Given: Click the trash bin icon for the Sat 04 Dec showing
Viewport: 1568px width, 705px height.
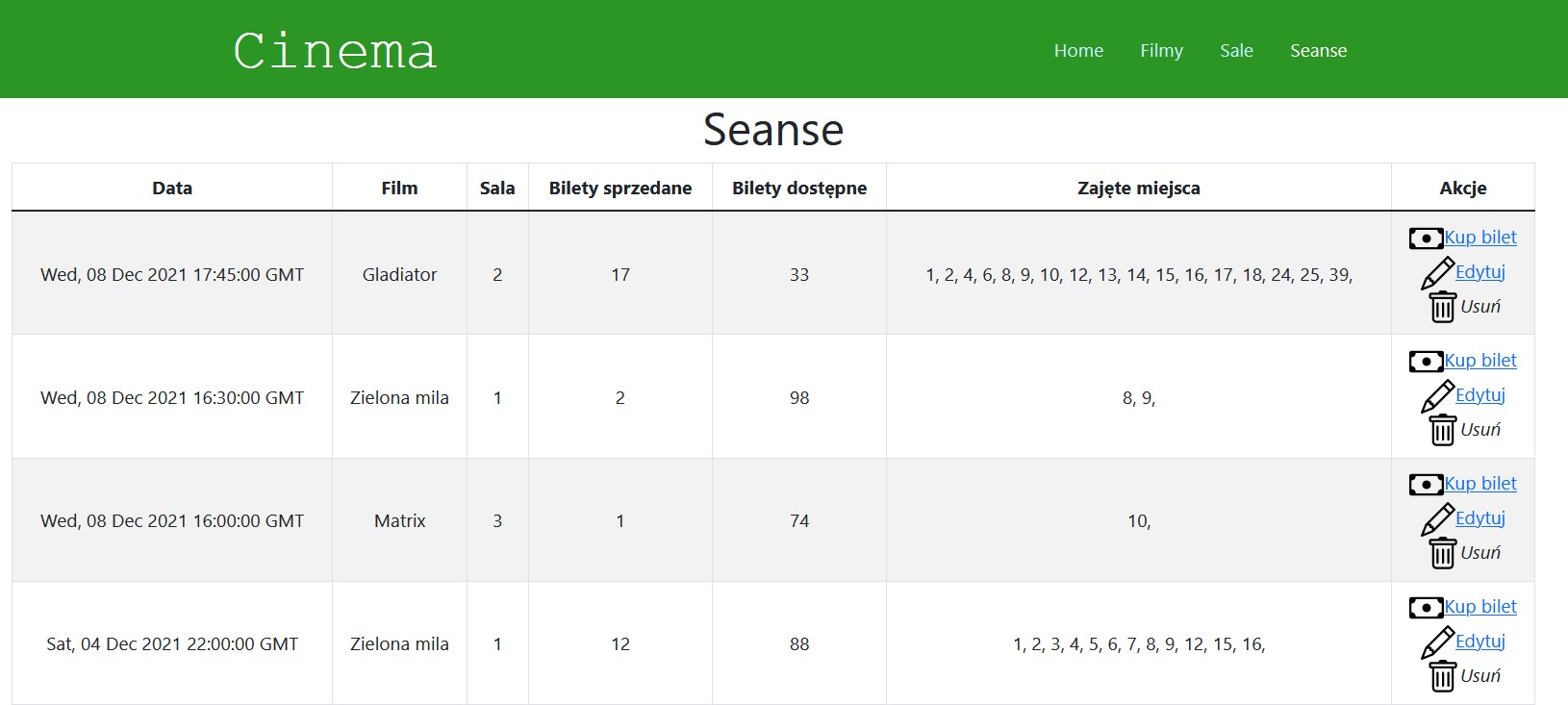Looking at the screenshot, I should [1442, 676].
